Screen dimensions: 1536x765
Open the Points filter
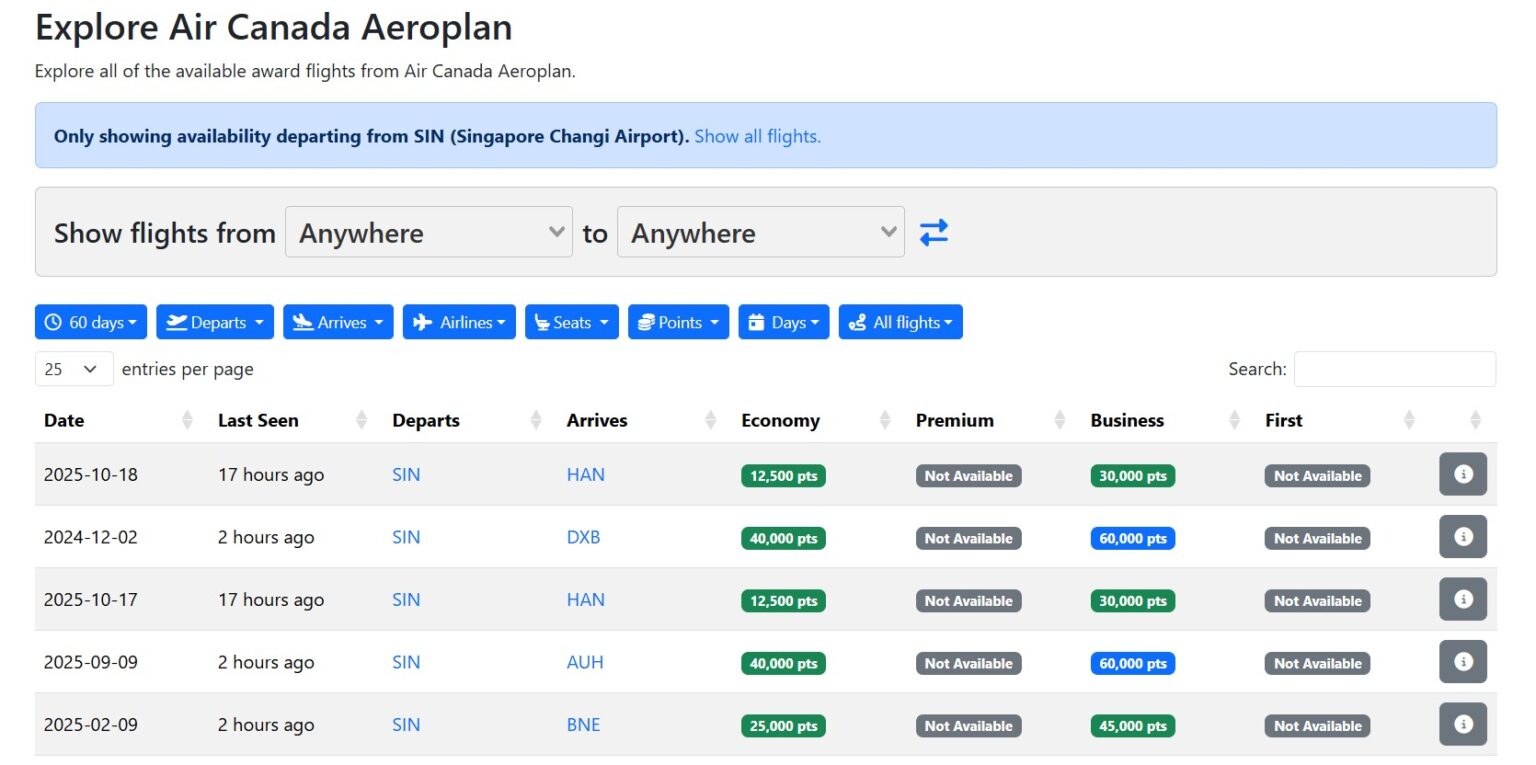(678, 321)
